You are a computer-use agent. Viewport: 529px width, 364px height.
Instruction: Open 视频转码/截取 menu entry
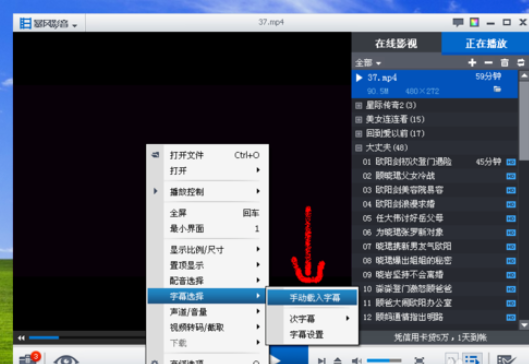click(x=208, y=327)
